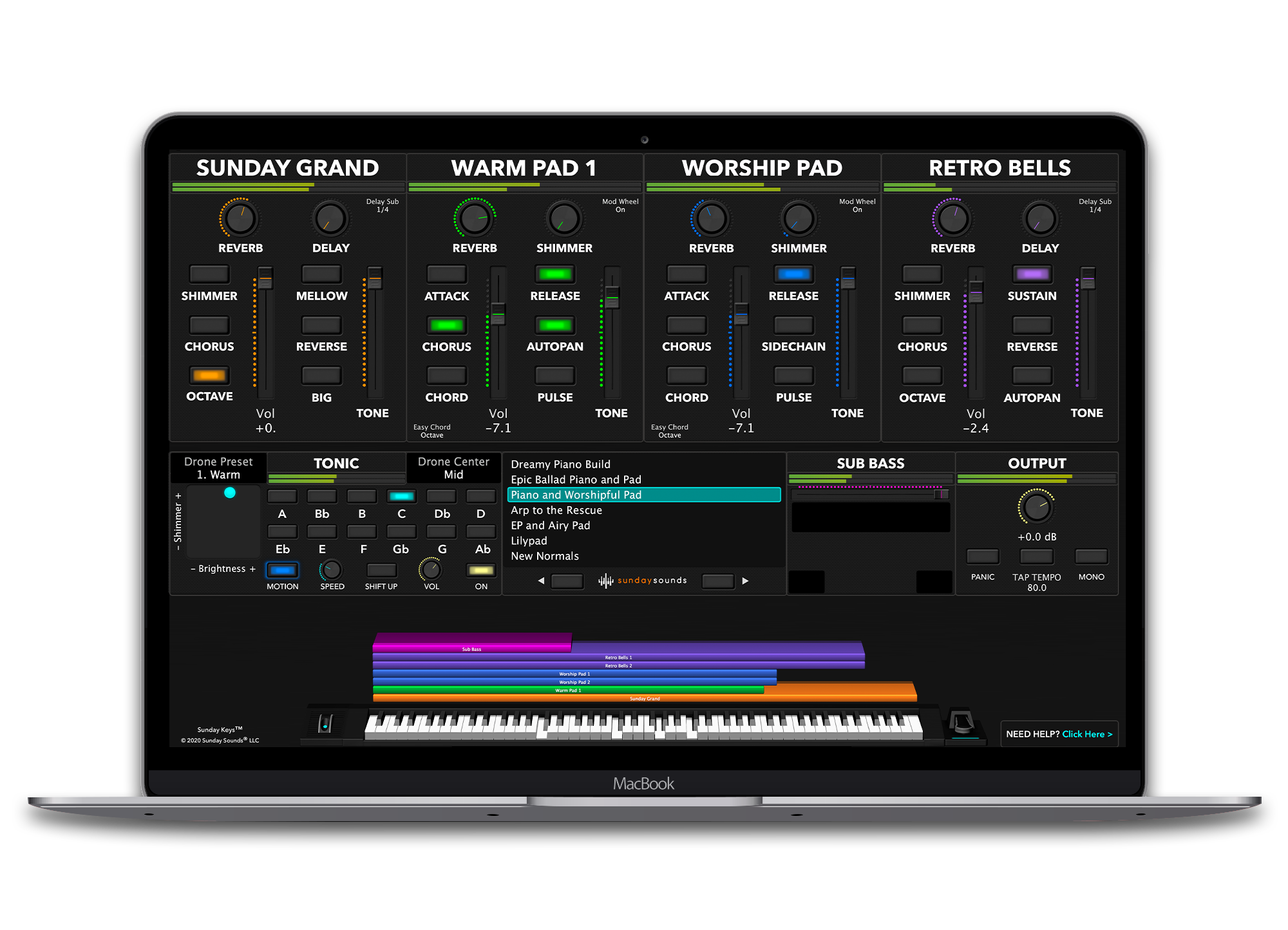This screenshot has width=1288, height=930.
Task: Enable Big on Sunday Grand
Action: coord(321,375)
